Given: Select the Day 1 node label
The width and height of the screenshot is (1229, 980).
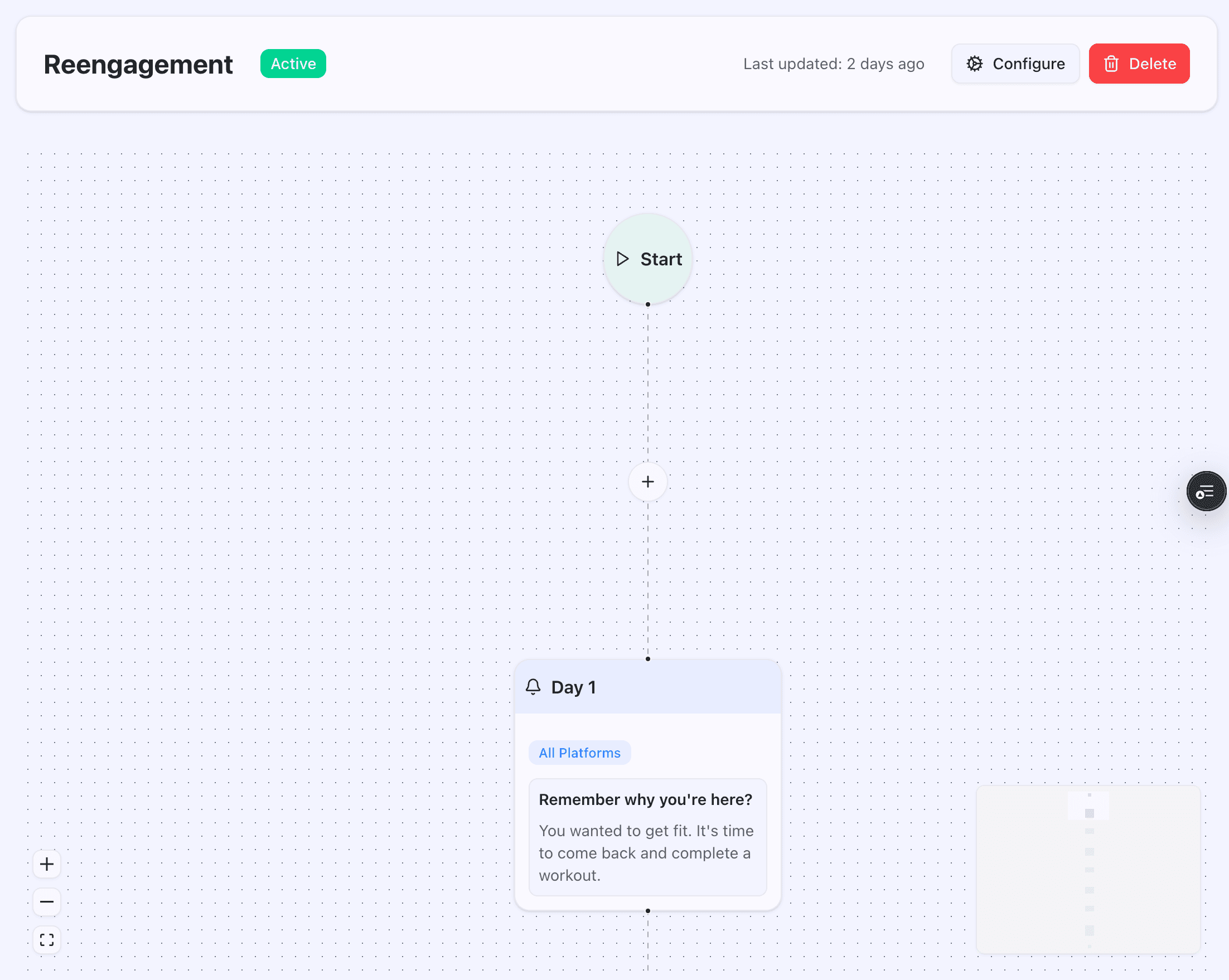Looking at the screenshot, I should (x=573, y=687).
